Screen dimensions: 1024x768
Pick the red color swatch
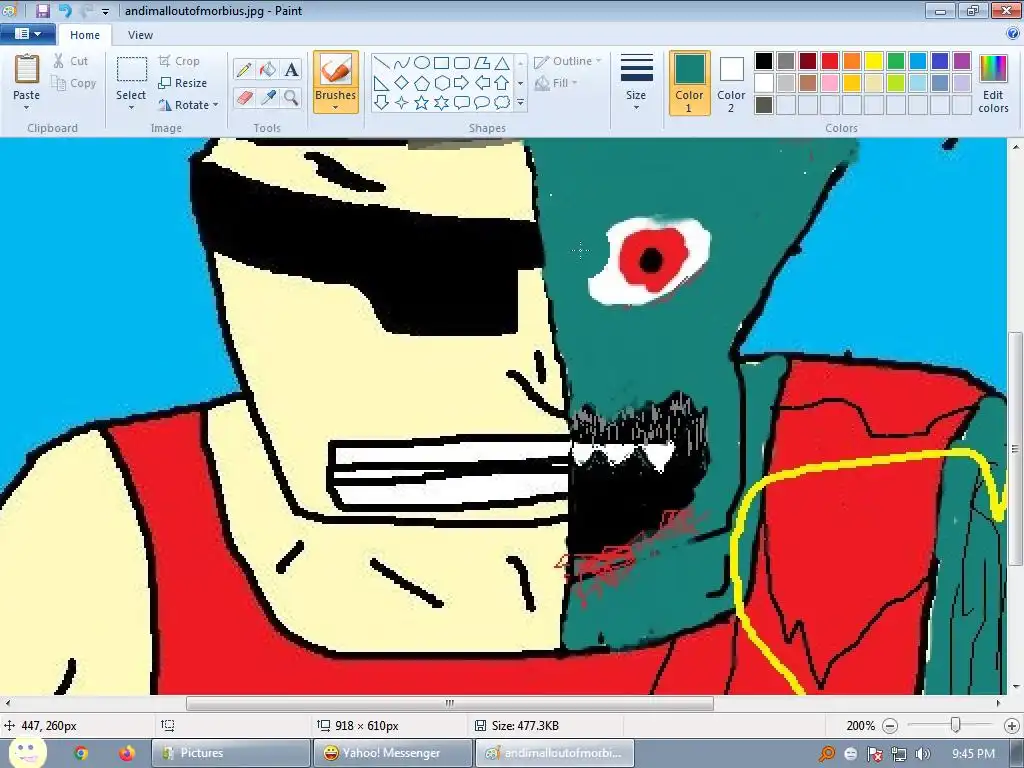coord(830,61)
